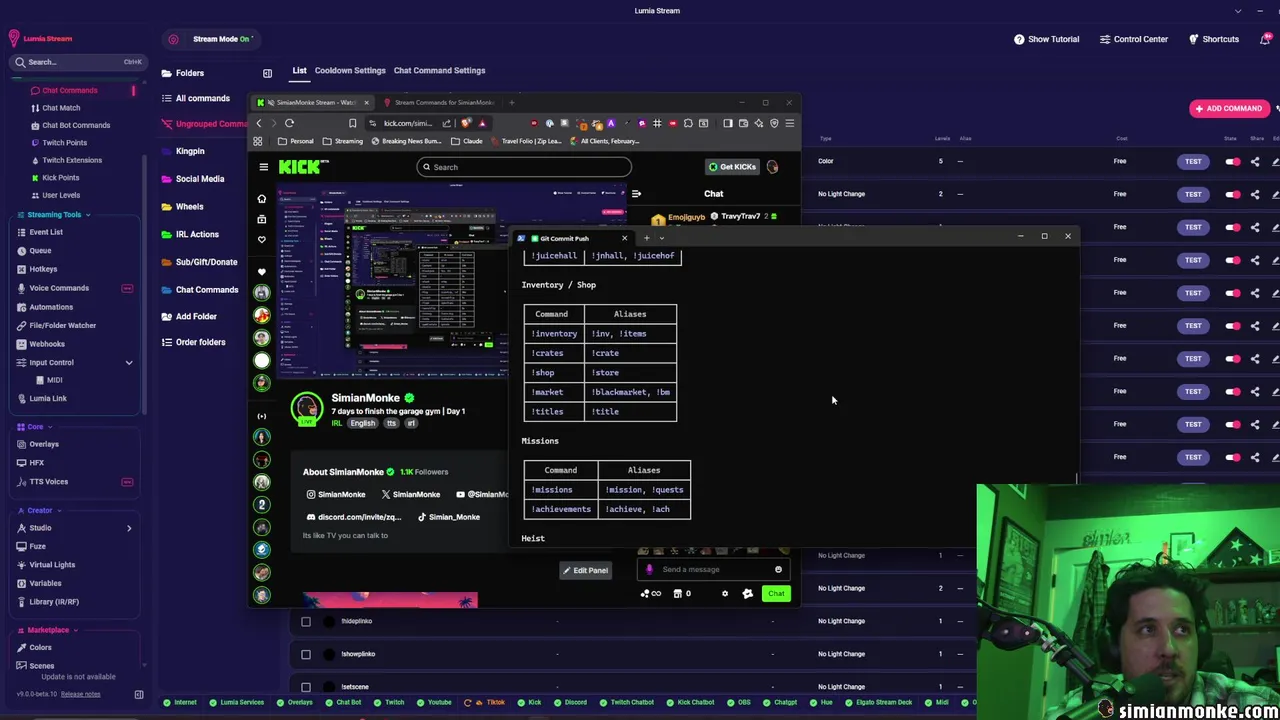Reload the Kick page in browser

point(289,123)
